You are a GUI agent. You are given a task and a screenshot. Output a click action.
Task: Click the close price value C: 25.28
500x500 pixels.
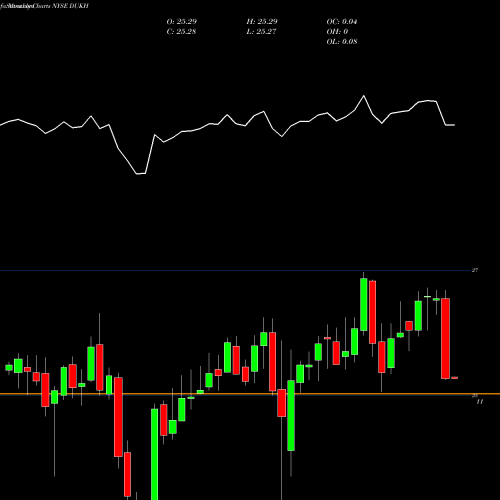pyautogui.click(x=181, y=32)
